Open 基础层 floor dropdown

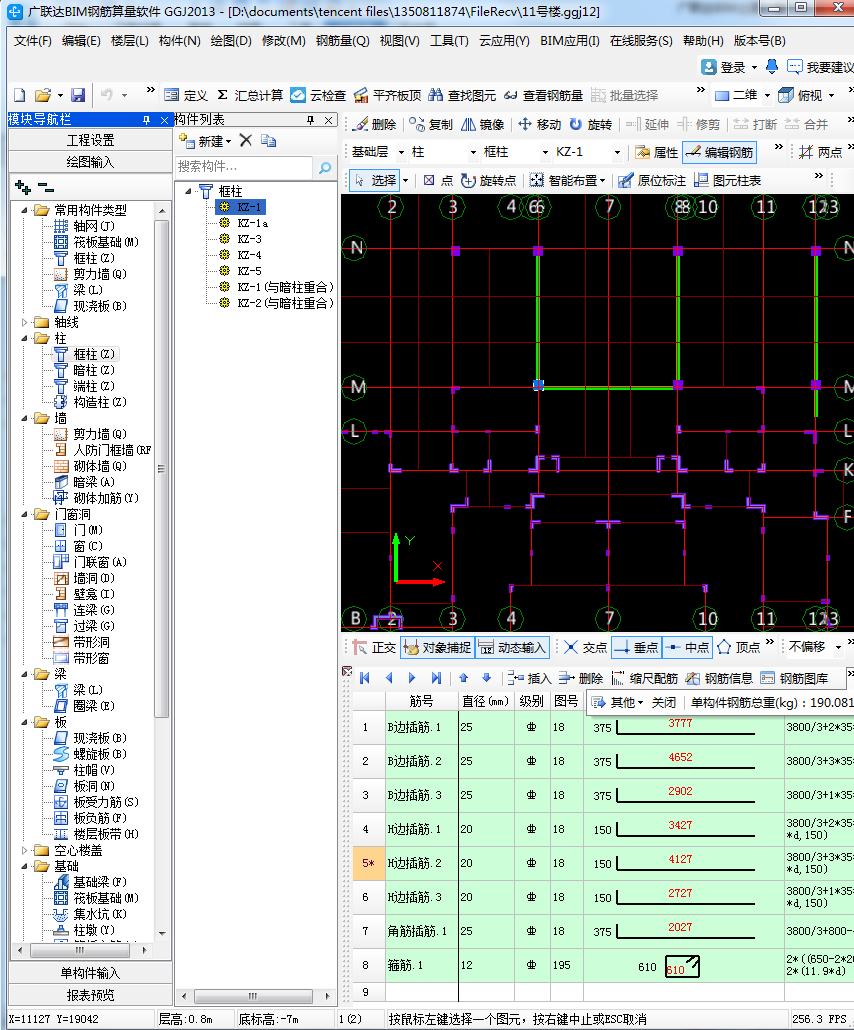coord(401,152)
